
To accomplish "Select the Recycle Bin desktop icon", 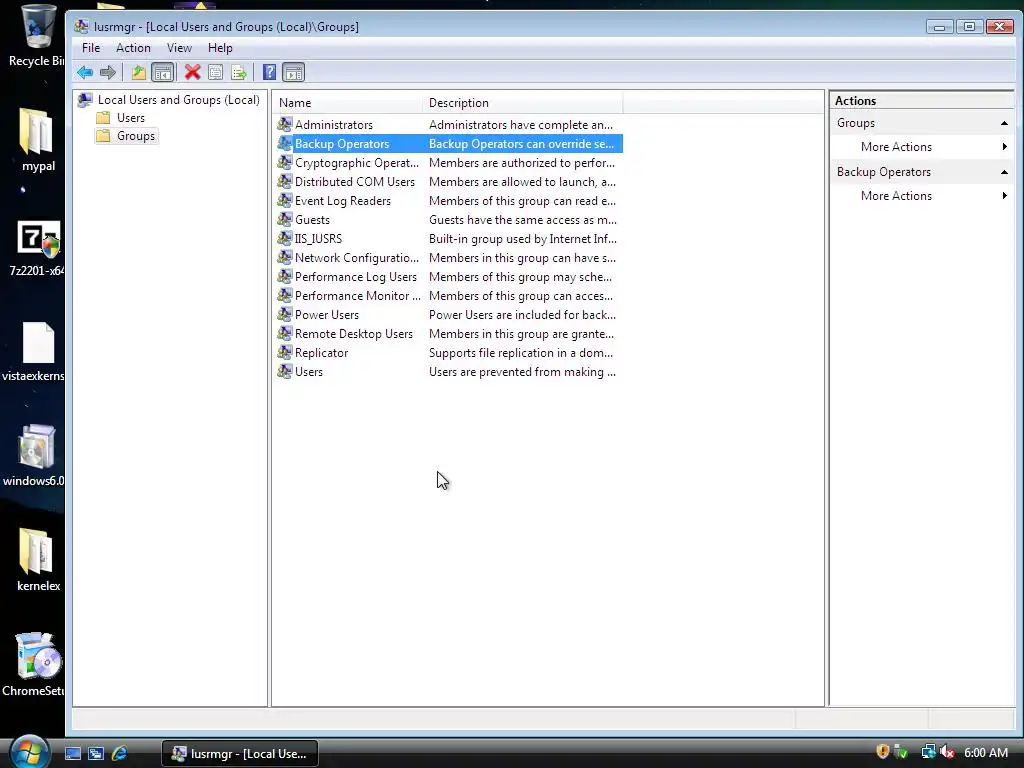I will (x=36, y=36).
